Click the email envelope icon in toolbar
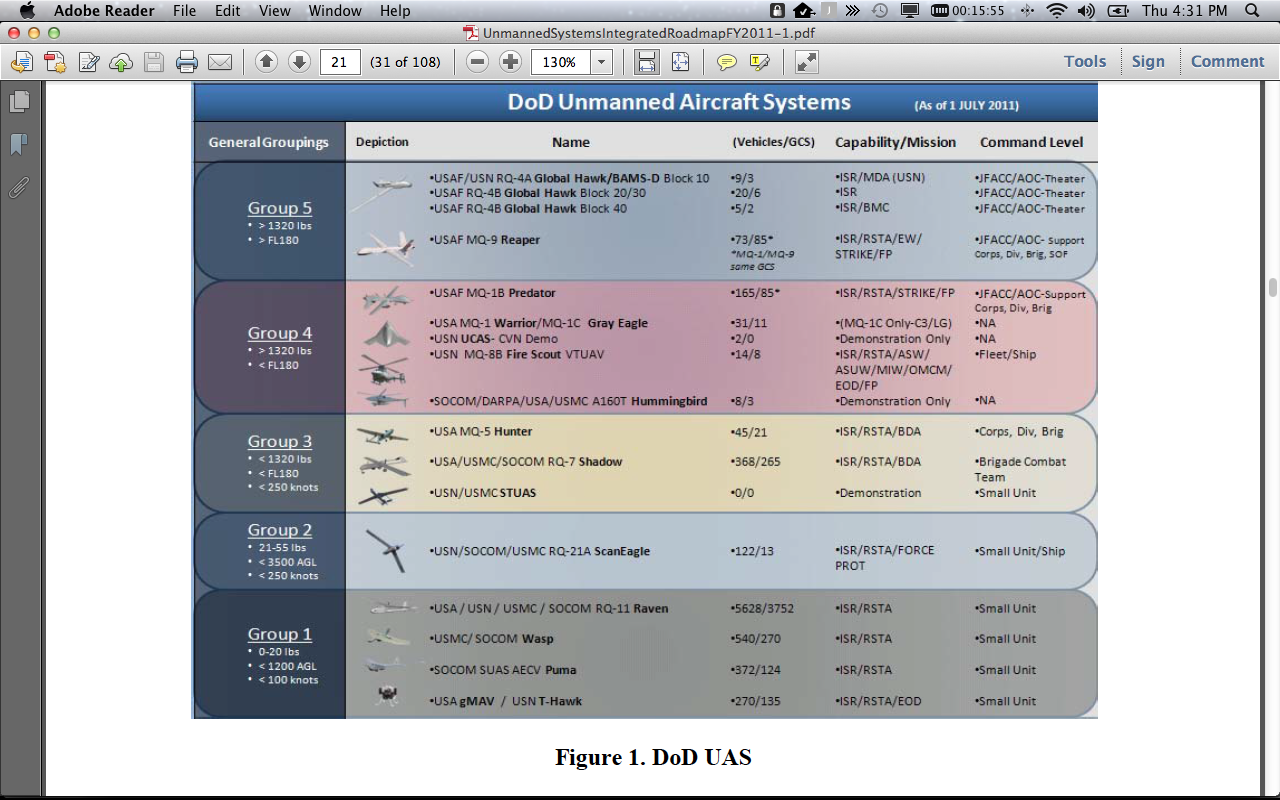The height and width of the screenshot is (800, 1280). 220,62
